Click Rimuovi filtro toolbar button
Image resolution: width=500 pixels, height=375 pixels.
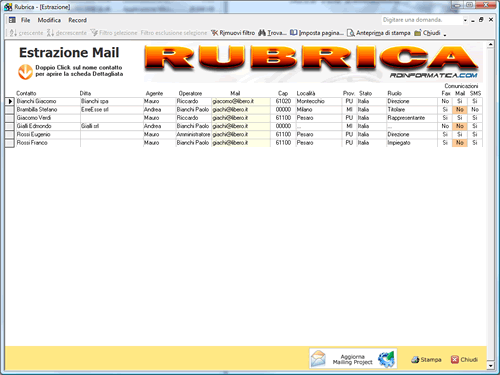point(233,33)
